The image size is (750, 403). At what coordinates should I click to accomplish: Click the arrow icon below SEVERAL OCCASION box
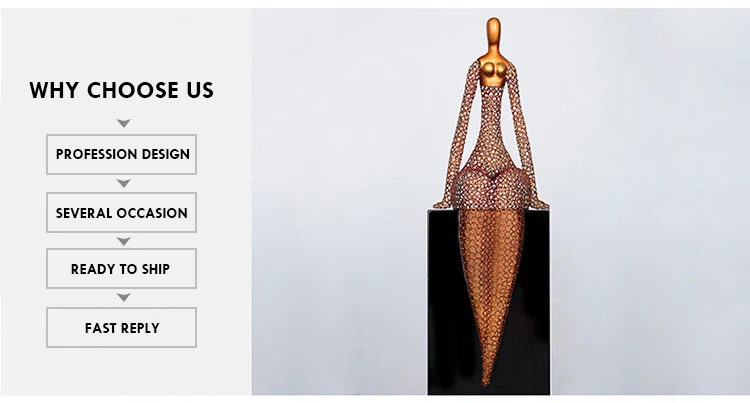123,241
